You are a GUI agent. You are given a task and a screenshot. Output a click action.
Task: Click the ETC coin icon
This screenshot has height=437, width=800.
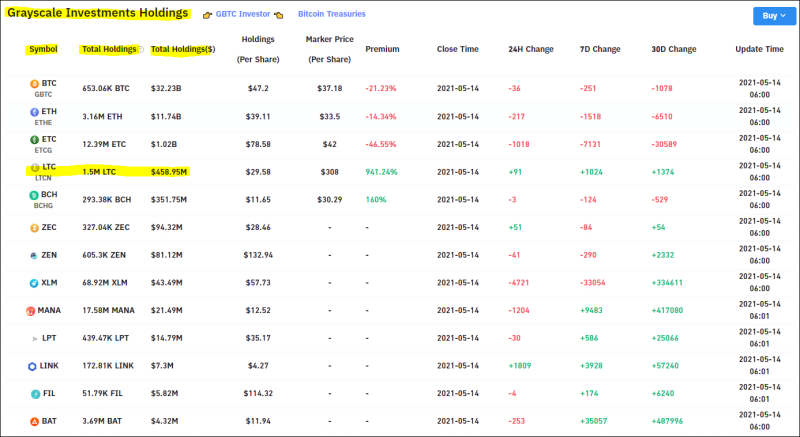click(x=34, y=139)
